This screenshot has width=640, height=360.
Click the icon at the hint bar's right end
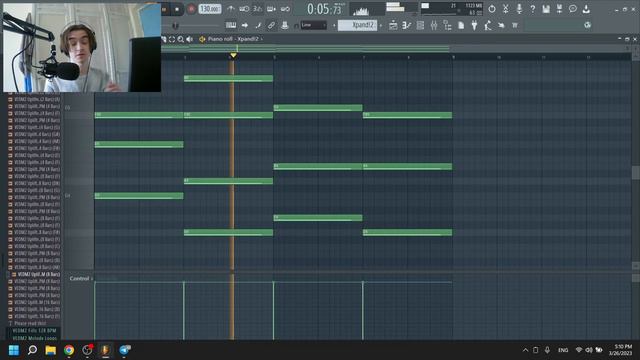[587, 25]
